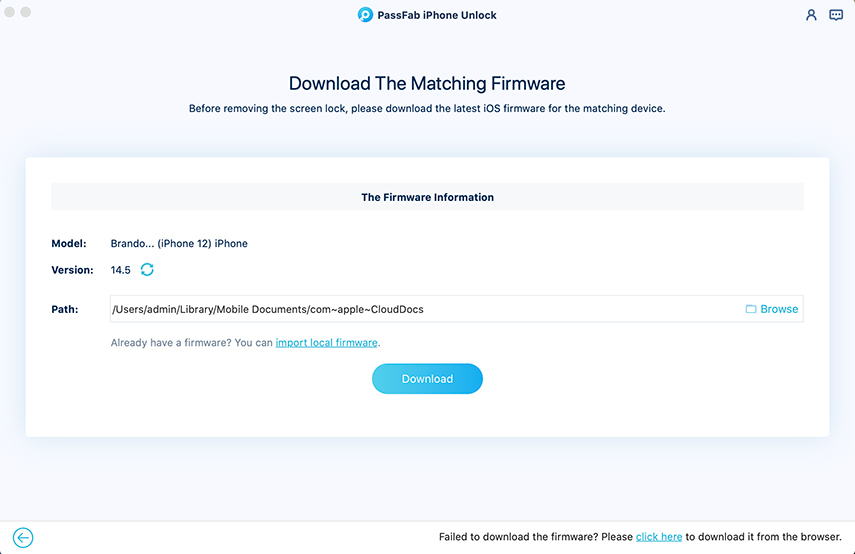Click the Model: label

pos(69,243)
